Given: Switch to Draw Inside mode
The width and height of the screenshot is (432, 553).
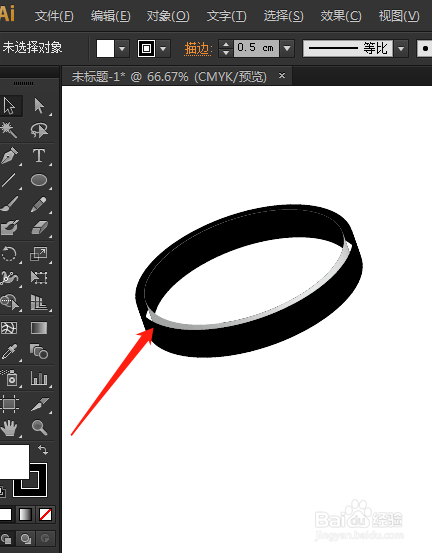Looking at the screenshot, I should (x=45, y=539).
